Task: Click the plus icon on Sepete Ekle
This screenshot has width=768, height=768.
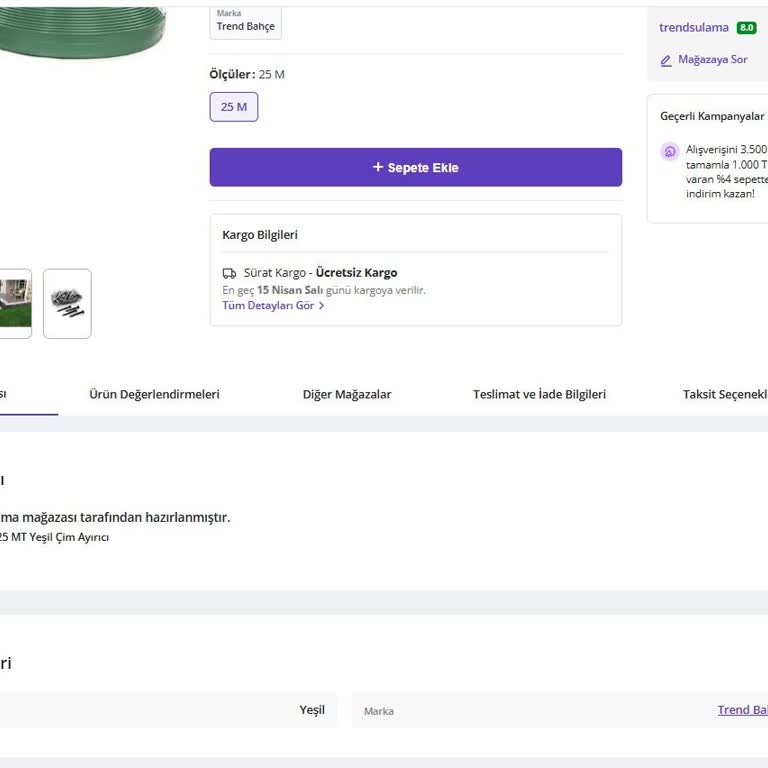Action: [378, 167]
